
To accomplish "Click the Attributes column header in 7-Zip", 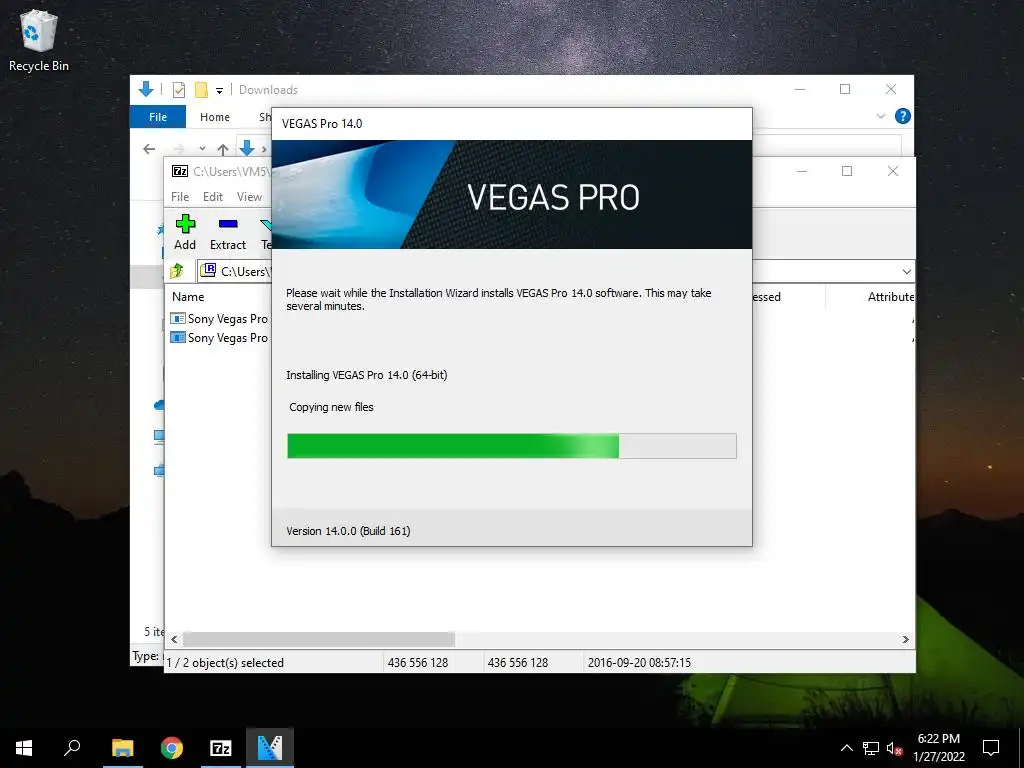I will coord(891,296).
